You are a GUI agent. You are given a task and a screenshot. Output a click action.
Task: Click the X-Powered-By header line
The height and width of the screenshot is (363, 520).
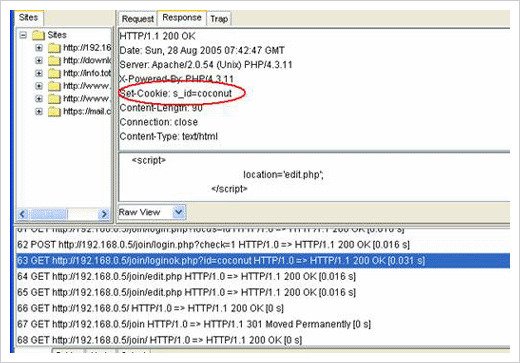(x=177, y=79)
